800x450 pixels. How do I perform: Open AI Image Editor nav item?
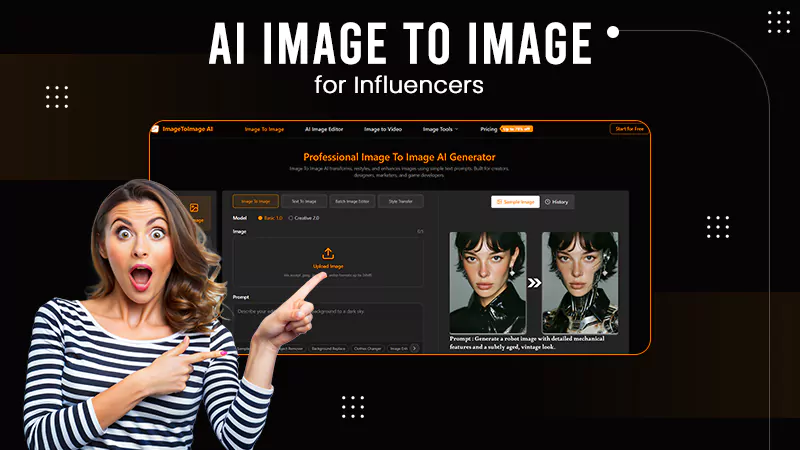point(324,129)
